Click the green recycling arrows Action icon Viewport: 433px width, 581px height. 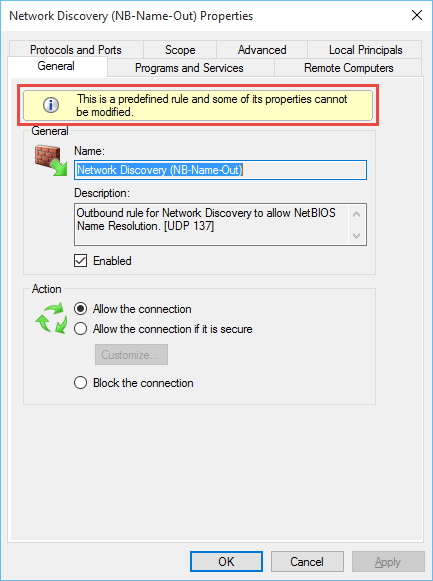51,318
